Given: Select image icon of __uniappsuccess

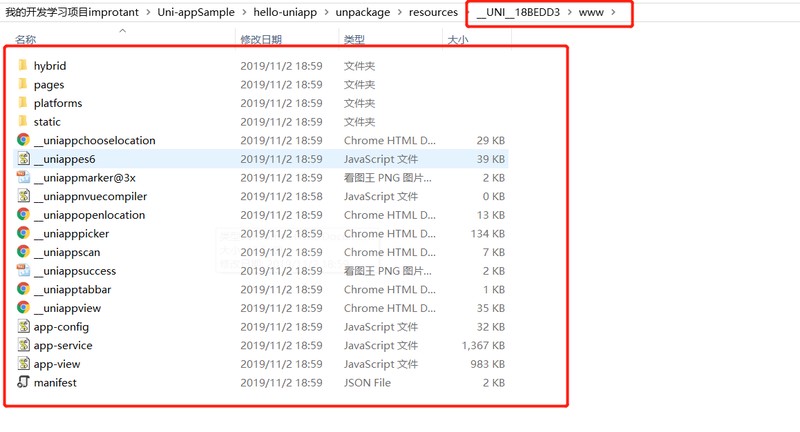Looking at the screenshot, I should [x=23, y=270].
